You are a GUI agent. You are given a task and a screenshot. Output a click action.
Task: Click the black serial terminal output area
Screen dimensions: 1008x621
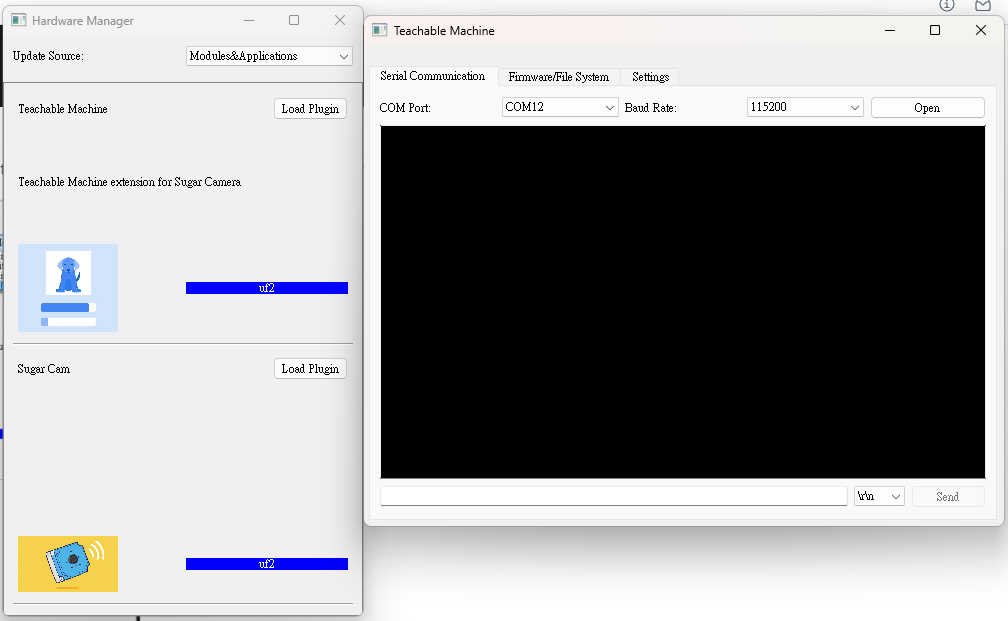[x=683, y=302]
